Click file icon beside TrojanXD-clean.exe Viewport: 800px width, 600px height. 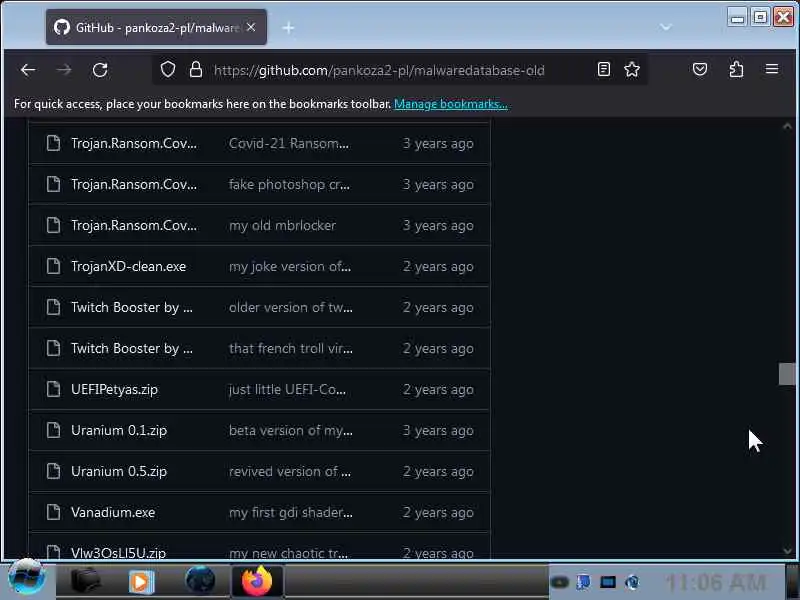pyautogui.click(x=53, y=266)
